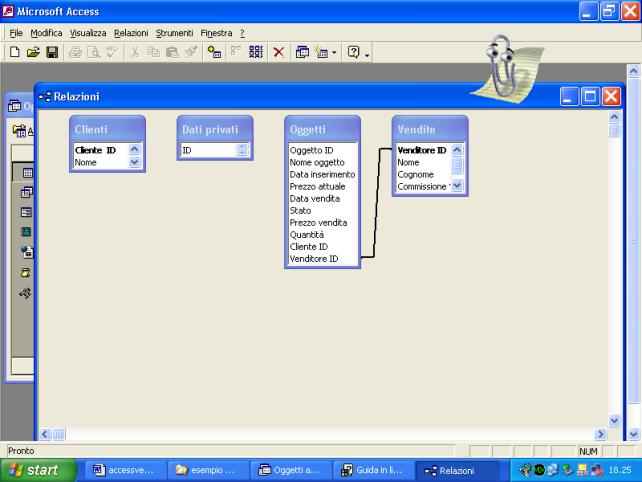Click the Cut scissors toolbar icon

click(x=135, y=52)
